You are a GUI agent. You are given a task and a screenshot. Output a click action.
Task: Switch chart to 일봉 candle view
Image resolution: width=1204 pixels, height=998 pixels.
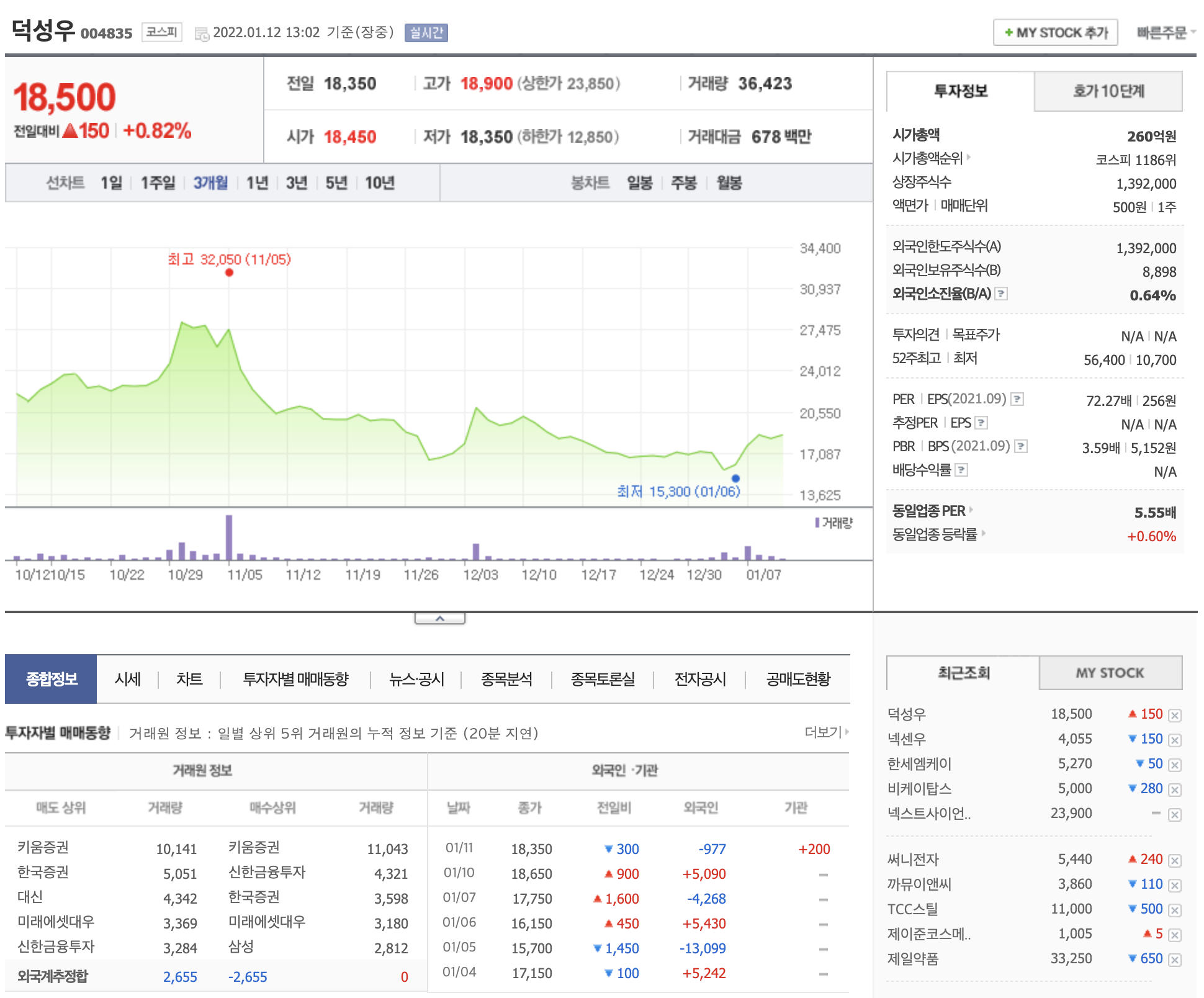(x=639, y=183)
